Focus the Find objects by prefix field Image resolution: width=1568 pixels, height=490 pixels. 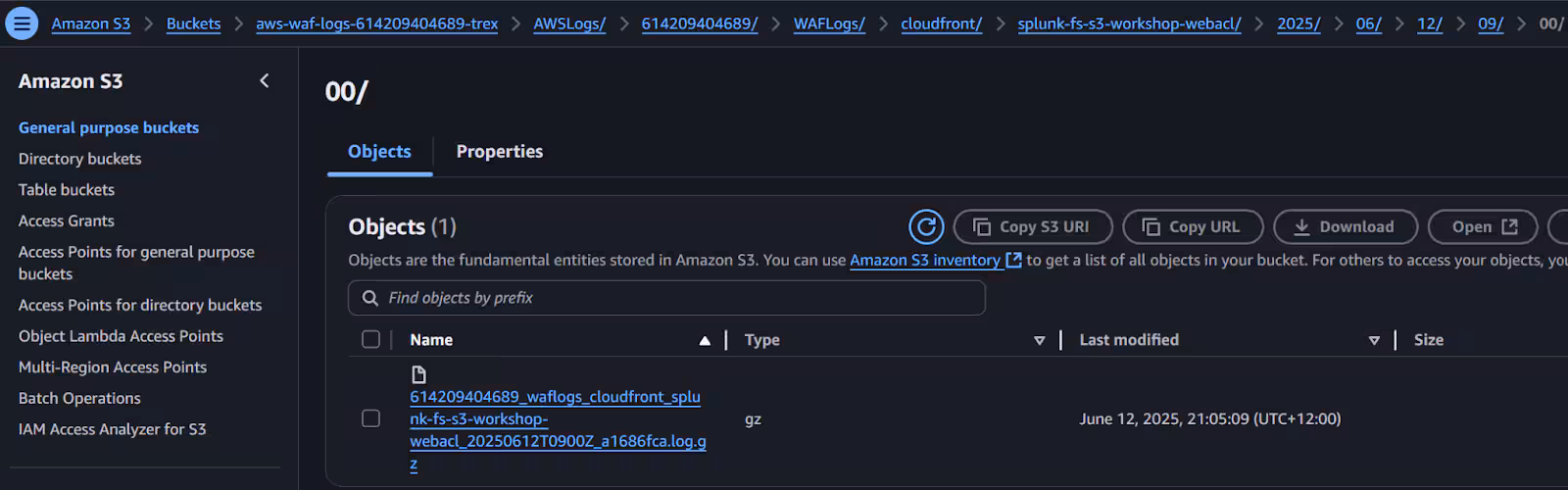click(x=676, y=298)
